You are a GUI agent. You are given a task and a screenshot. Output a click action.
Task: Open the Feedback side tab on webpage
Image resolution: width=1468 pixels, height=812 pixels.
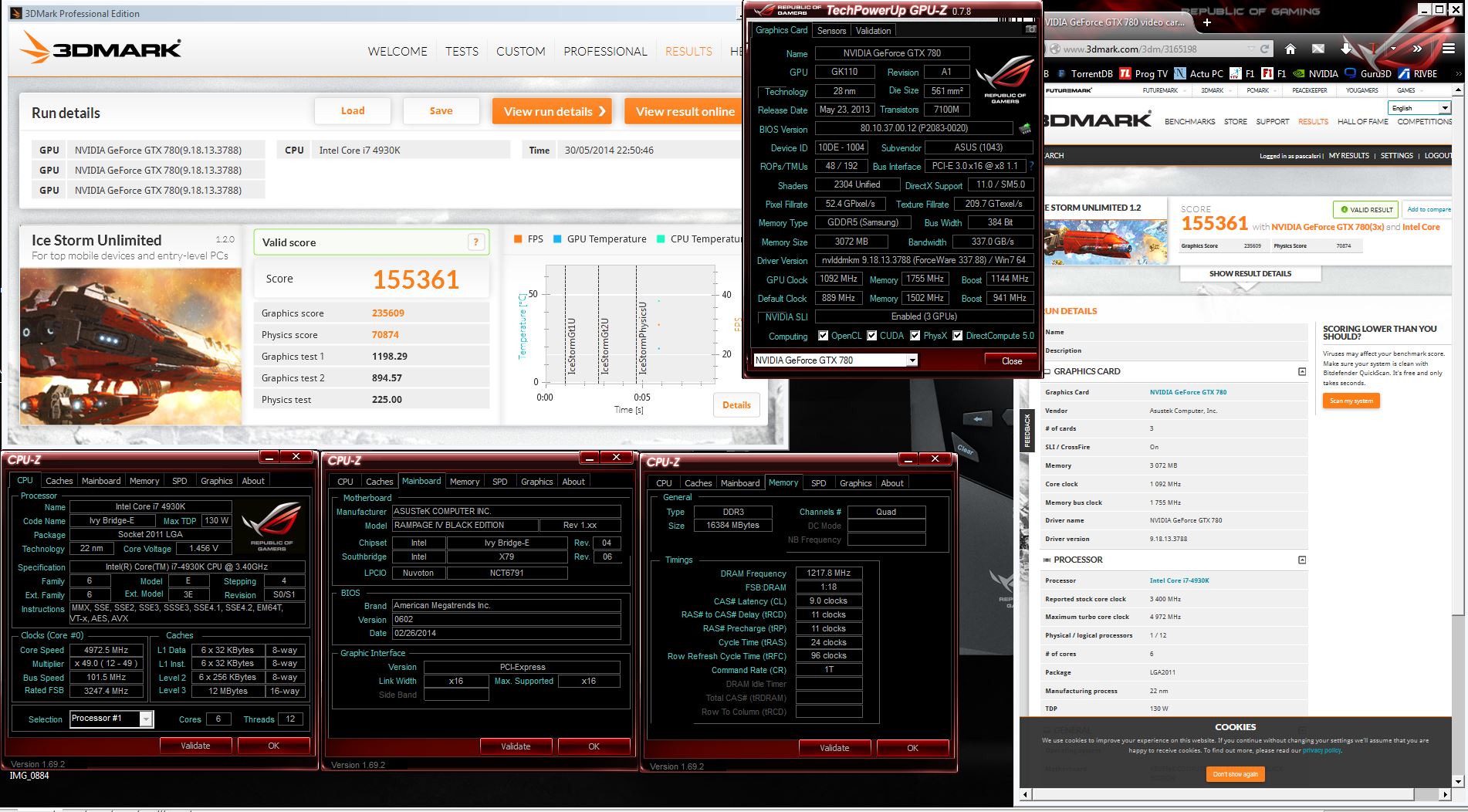[1027, 431]
